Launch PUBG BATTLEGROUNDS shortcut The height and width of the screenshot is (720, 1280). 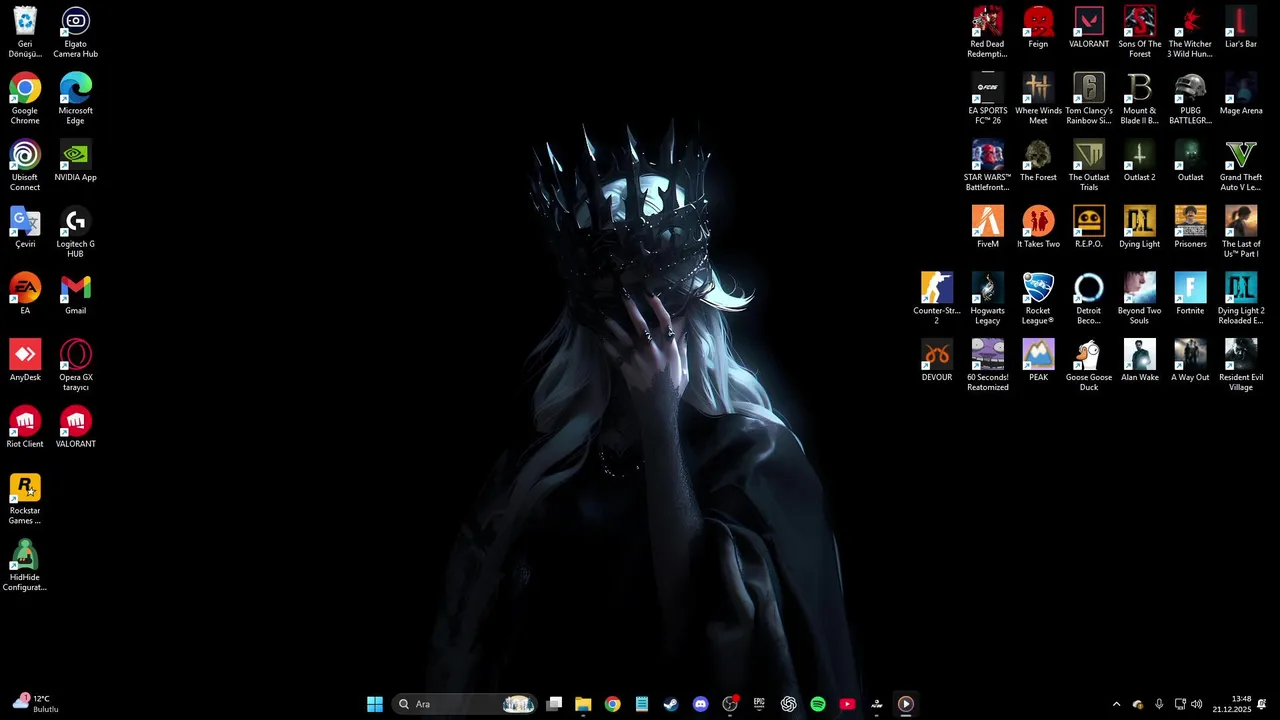(1190, 99)
